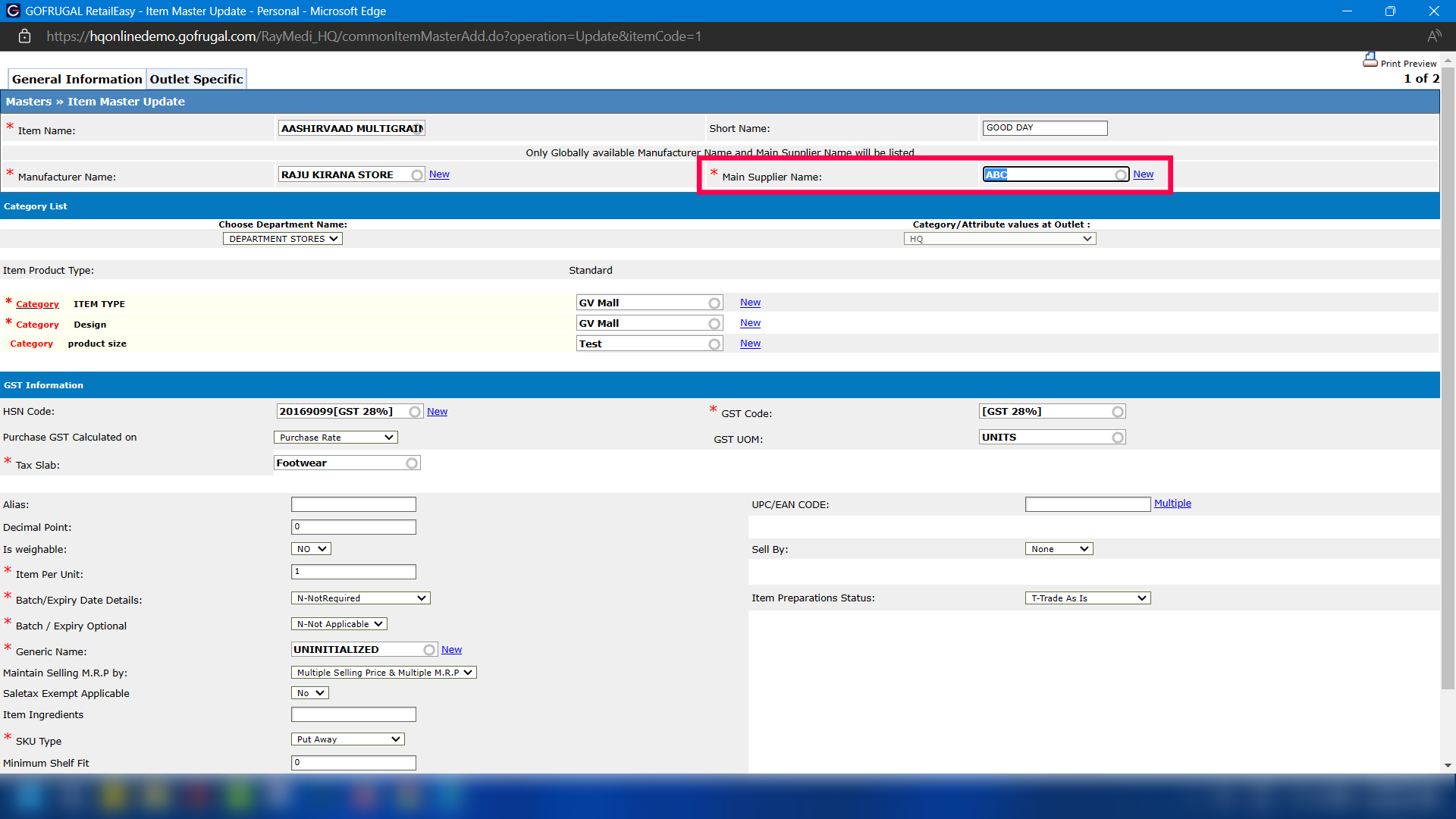Click the Print Preview printer icon
Screen dimensions: 1456x819
[x=1370, y=60]
